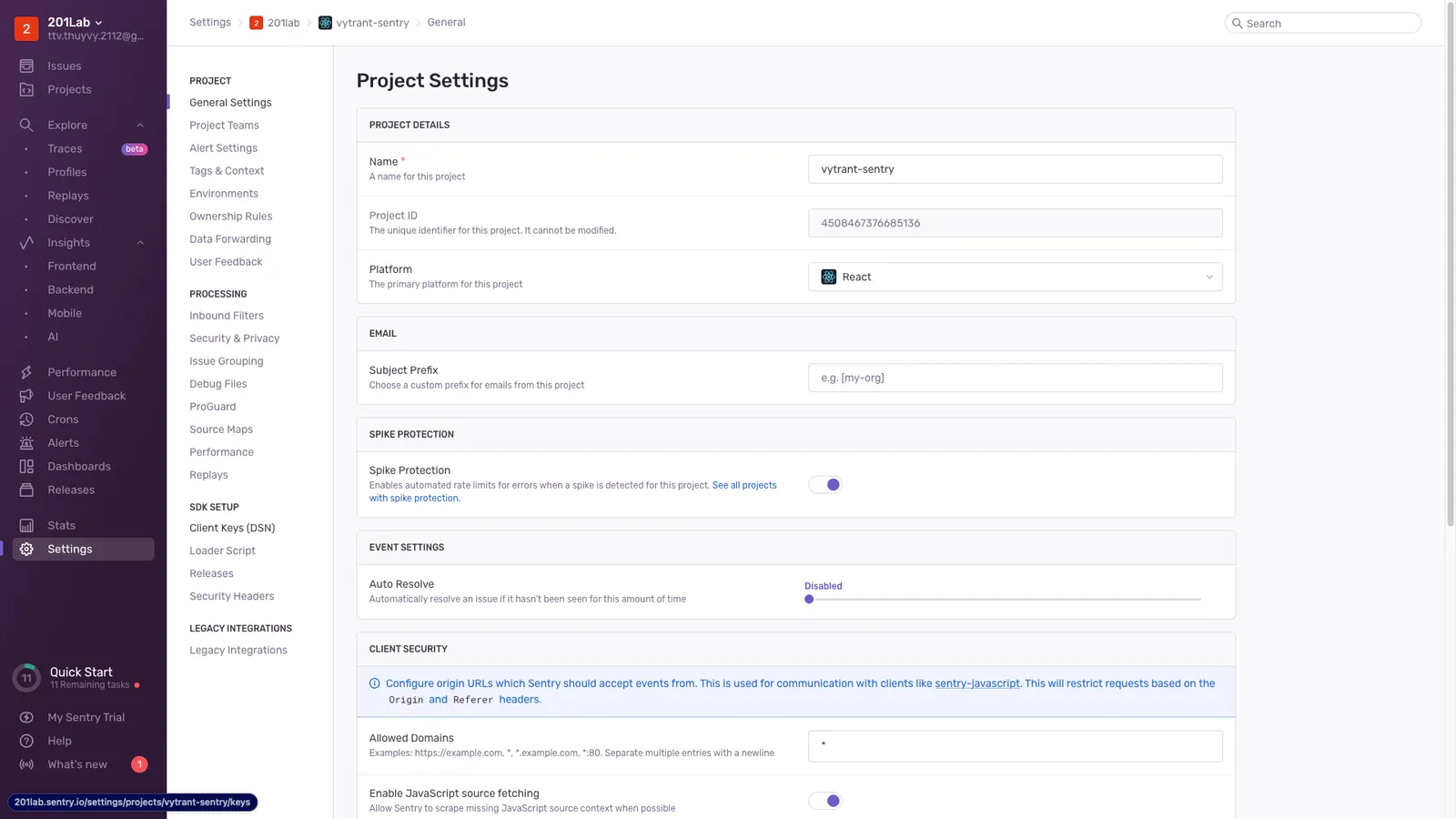Click the Help question mark icon

(26, 741)
